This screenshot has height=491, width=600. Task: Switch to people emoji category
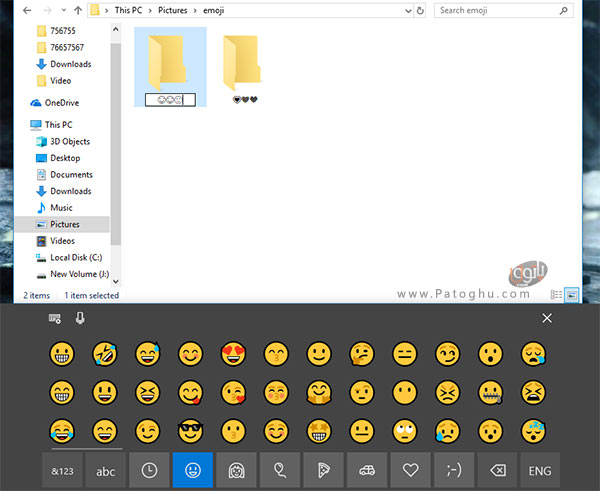tap(236, 470)
